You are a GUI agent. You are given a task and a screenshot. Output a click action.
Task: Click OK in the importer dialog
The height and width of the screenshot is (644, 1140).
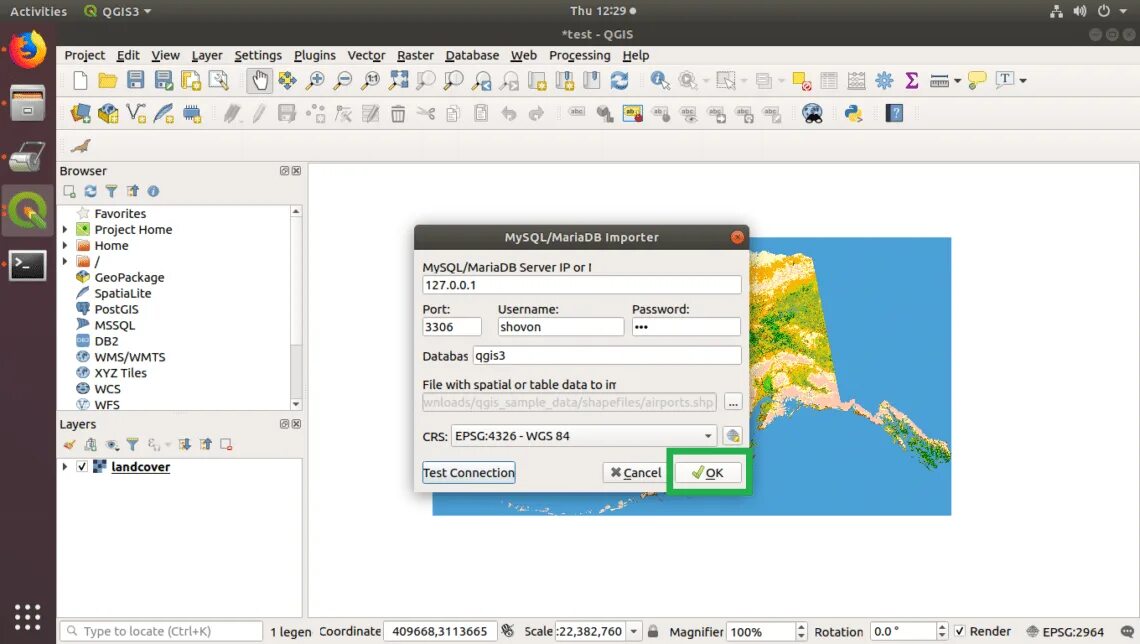click(708, 472)
